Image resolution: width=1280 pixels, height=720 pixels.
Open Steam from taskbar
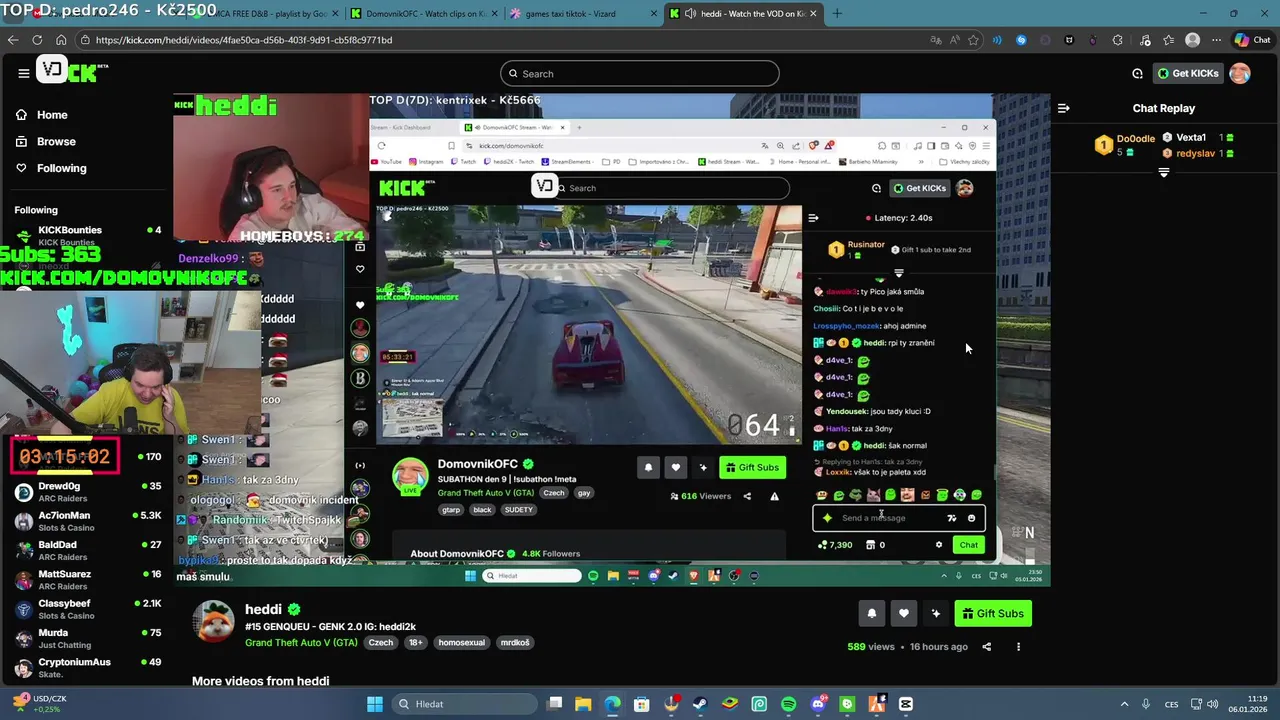(x=700, y=704)
